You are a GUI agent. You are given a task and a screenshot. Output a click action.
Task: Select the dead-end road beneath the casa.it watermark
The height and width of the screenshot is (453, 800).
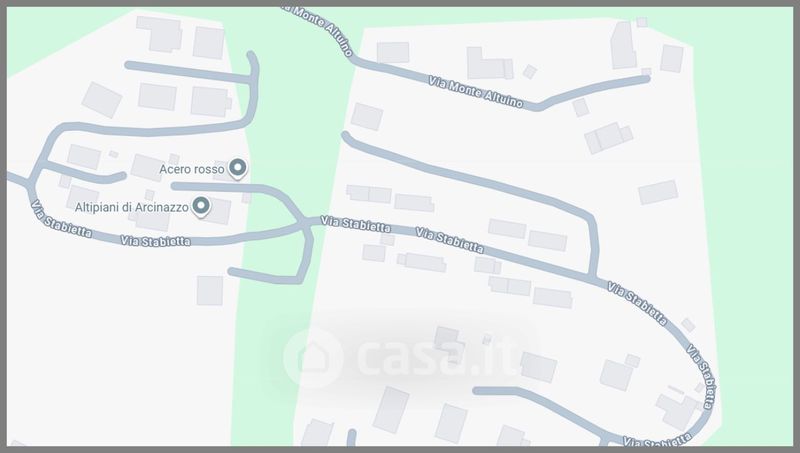pyautogui.click(x=541, y=408)
